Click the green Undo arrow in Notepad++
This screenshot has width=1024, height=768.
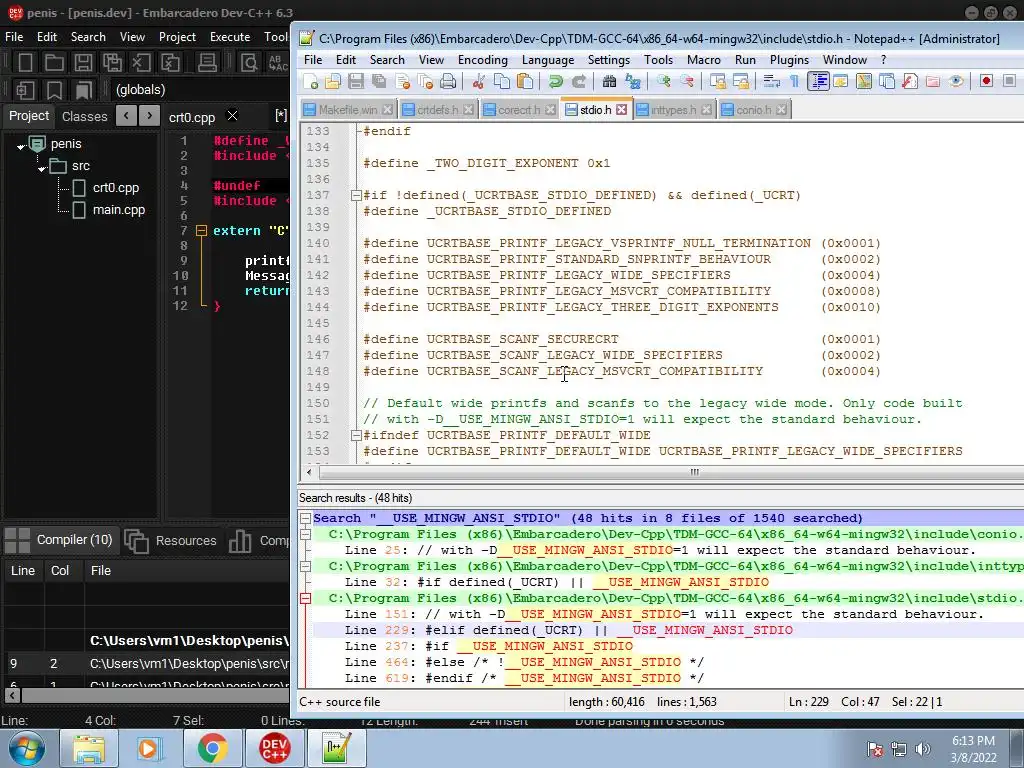coord(556,82)
